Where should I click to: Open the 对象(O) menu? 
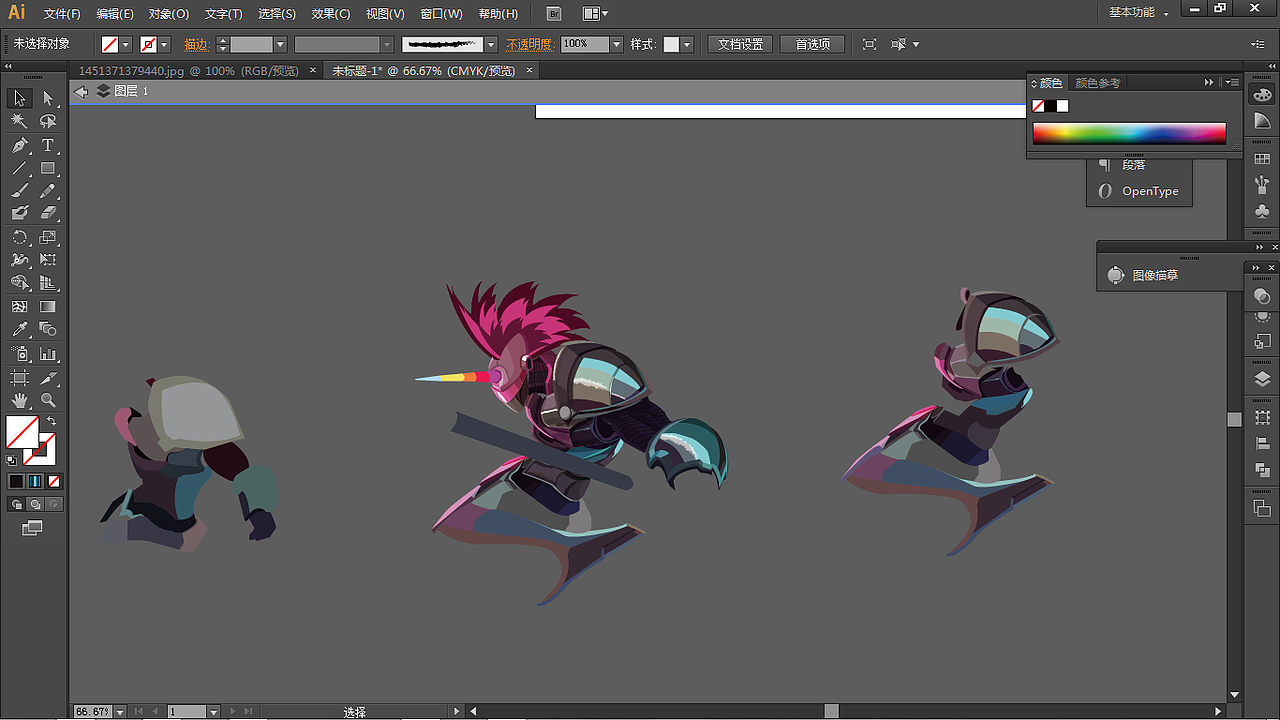pos(169,14)
